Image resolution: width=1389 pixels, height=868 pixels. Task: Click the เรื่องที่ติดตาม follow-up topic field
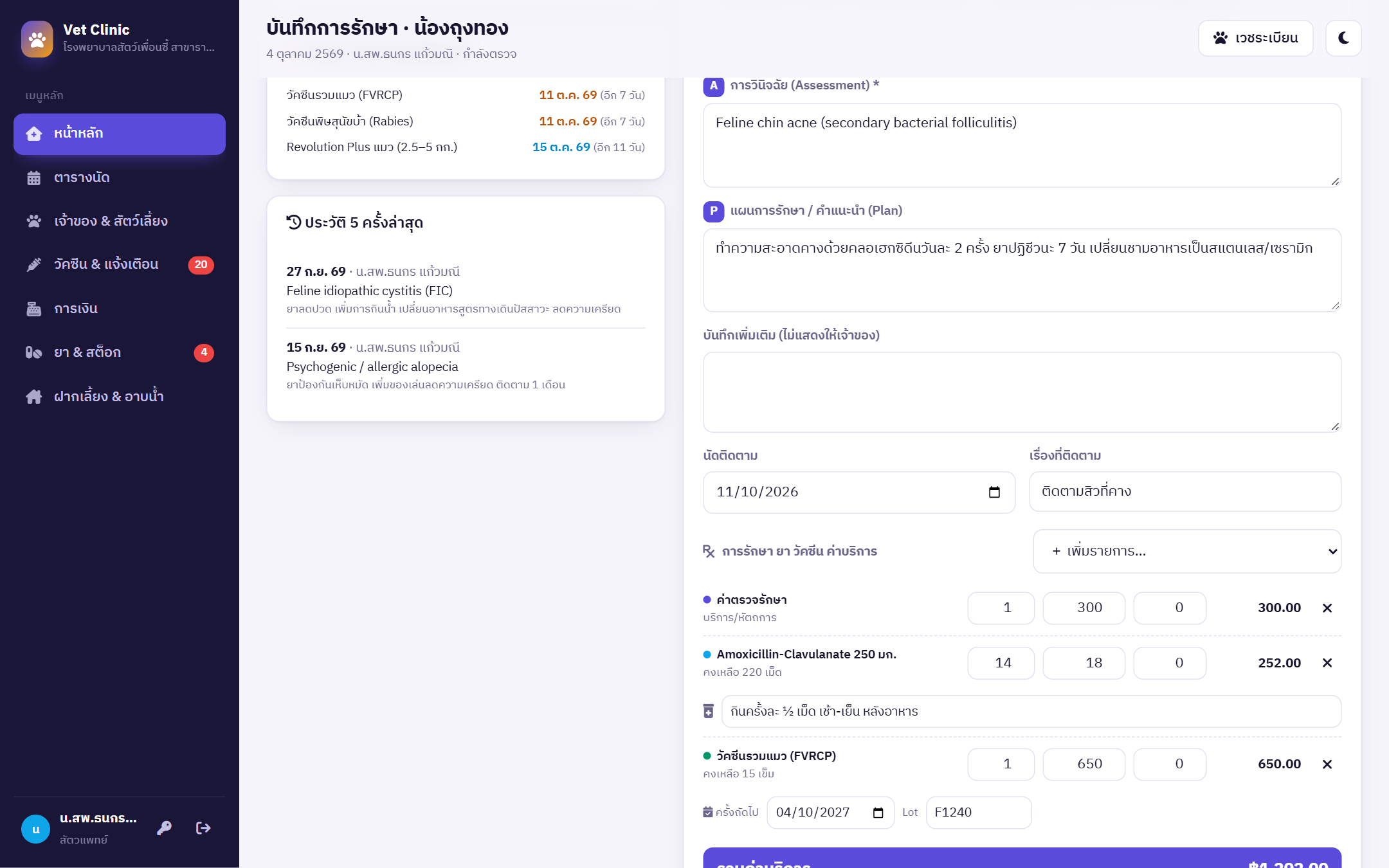tap(1185, 491)
